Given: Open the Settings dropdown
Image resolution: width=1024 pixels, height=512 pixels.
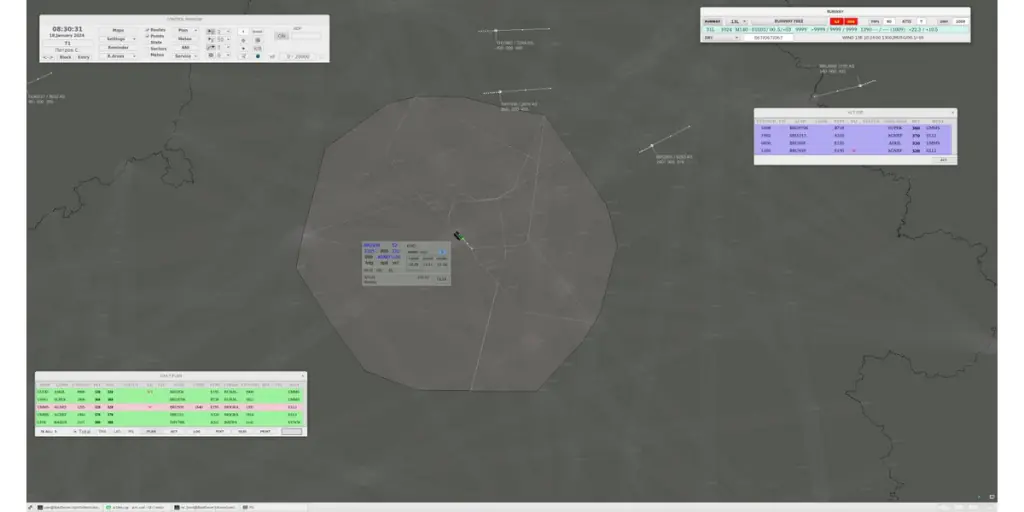Looking at the screenshot, I should 119,39.
